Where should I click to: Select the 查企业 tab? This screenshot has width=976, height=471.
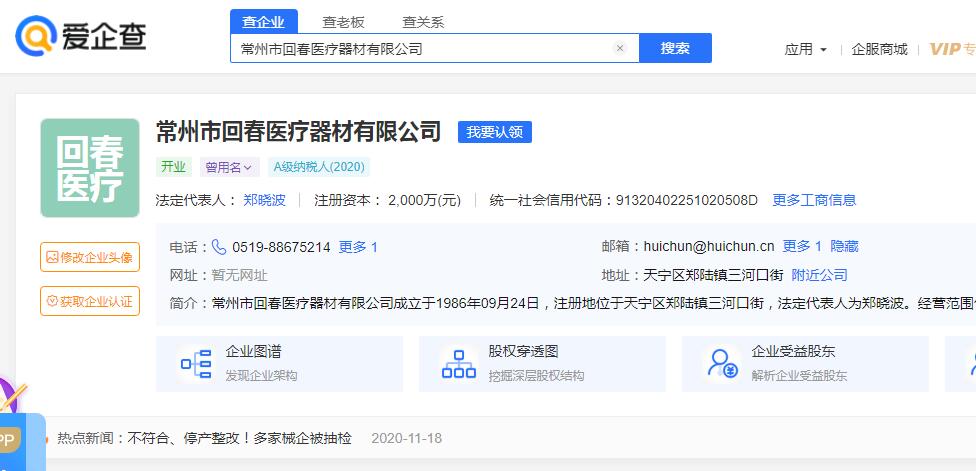264,22
